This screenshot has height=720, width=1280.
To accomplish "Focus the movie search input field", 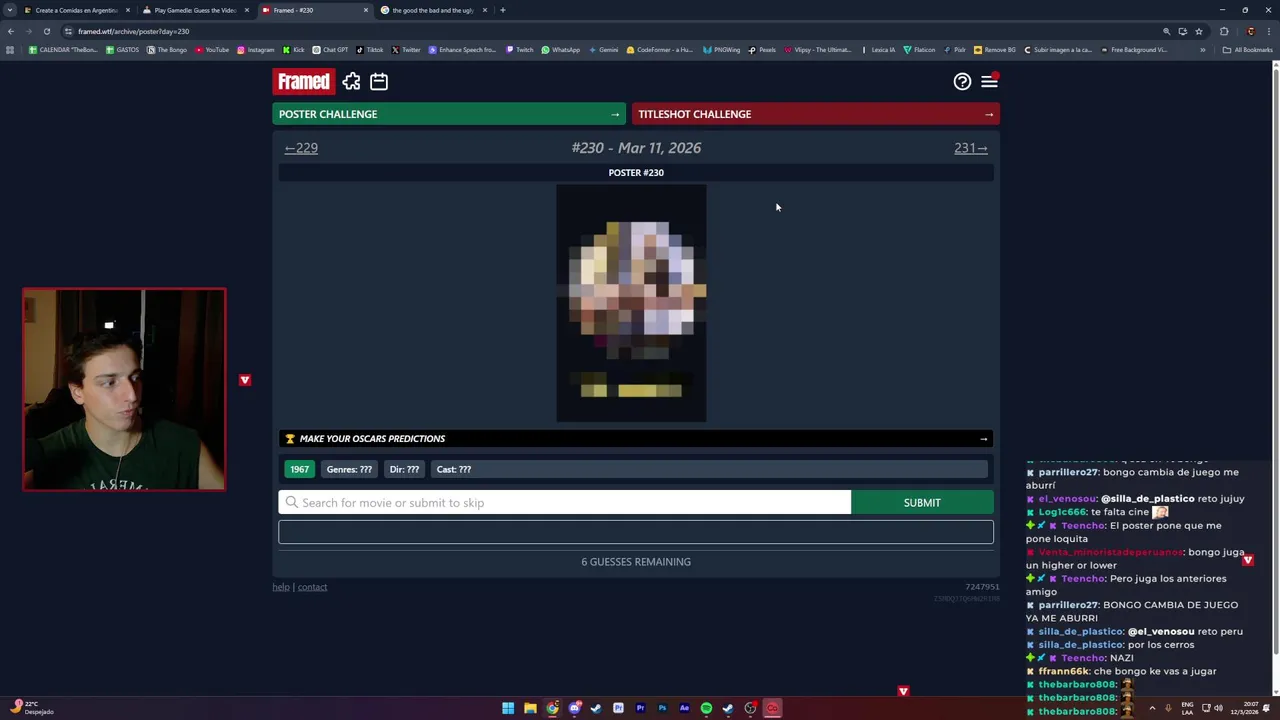I will click(565, 503).
